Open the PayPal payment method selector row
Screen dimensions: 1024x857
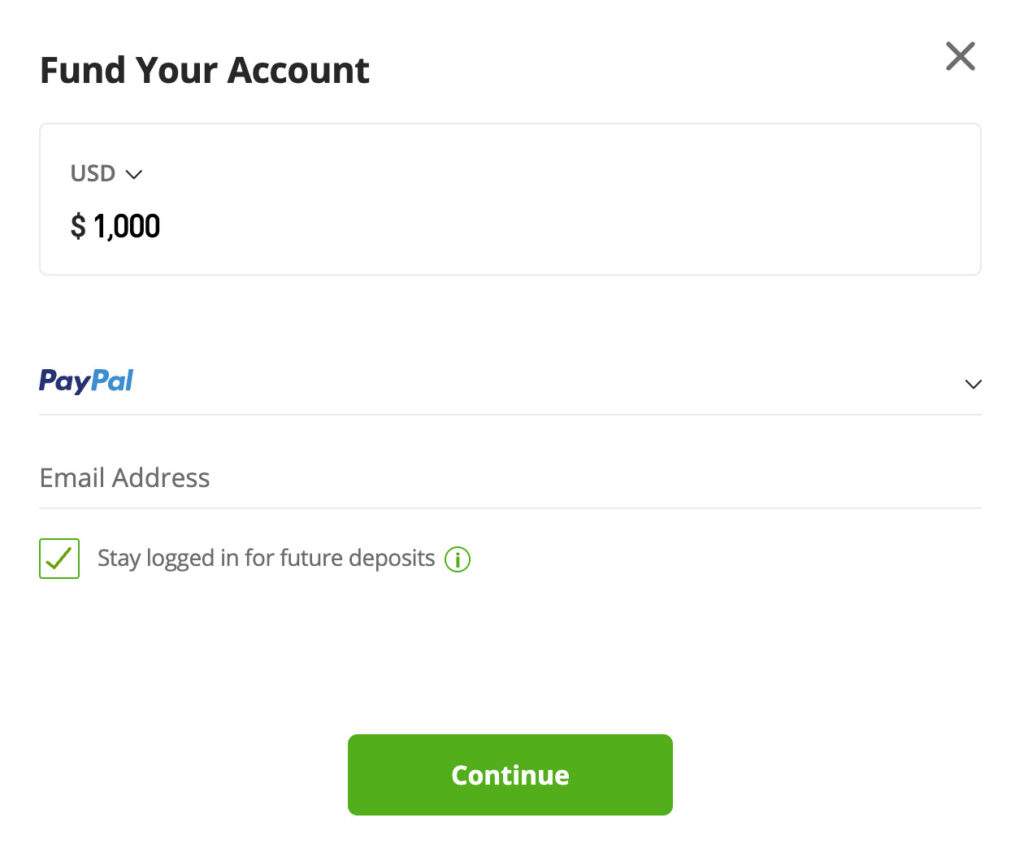coord(510,382)
